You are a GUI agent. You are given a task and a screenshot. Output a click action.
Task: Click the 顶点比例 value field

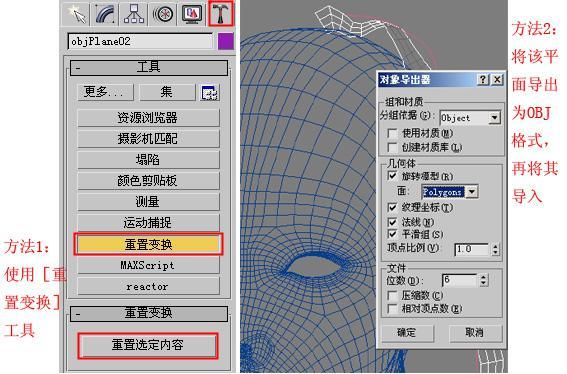[x=472, y=249]
